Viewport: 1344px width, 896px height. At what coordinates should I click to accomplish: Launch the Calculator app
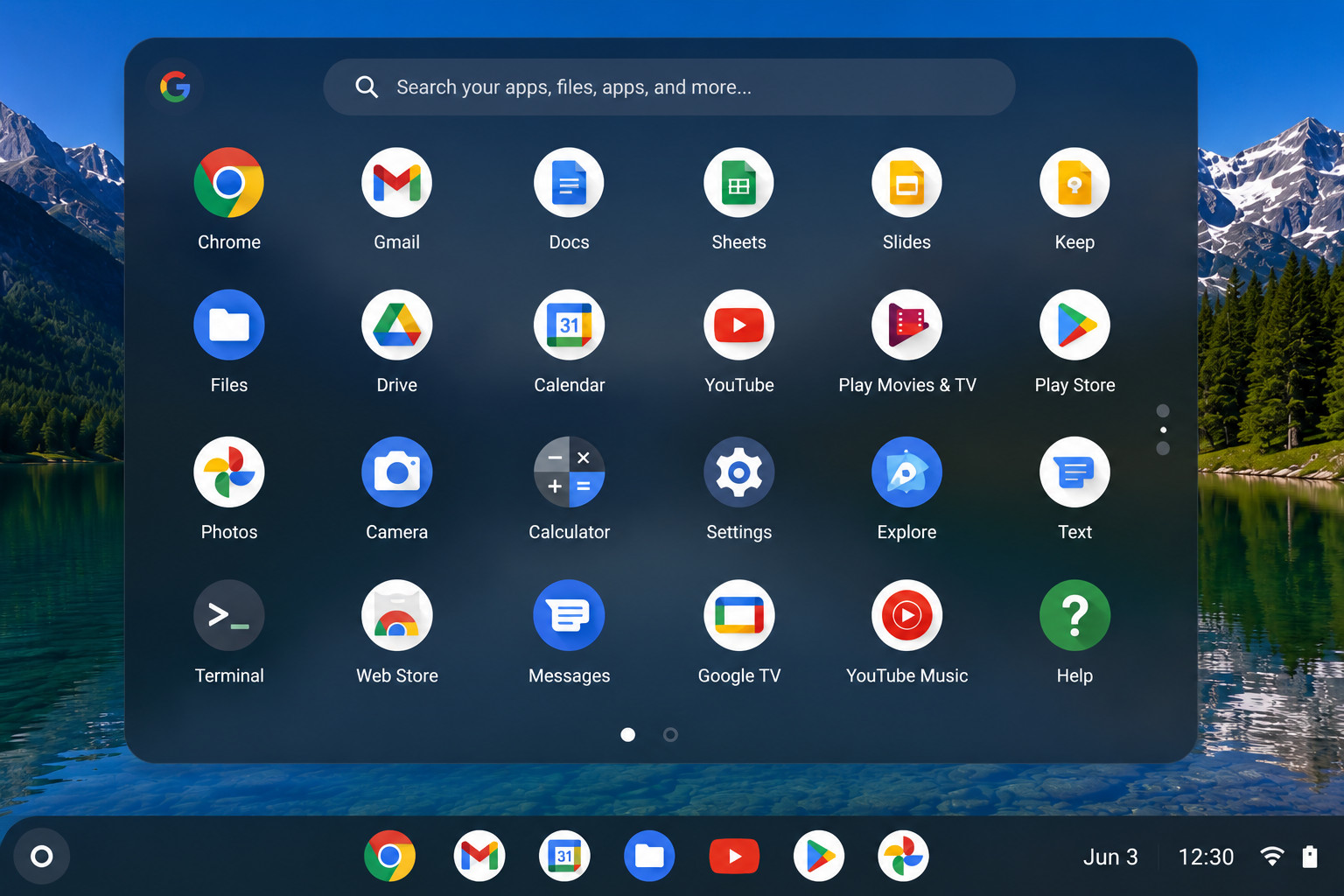coord(569,472)
